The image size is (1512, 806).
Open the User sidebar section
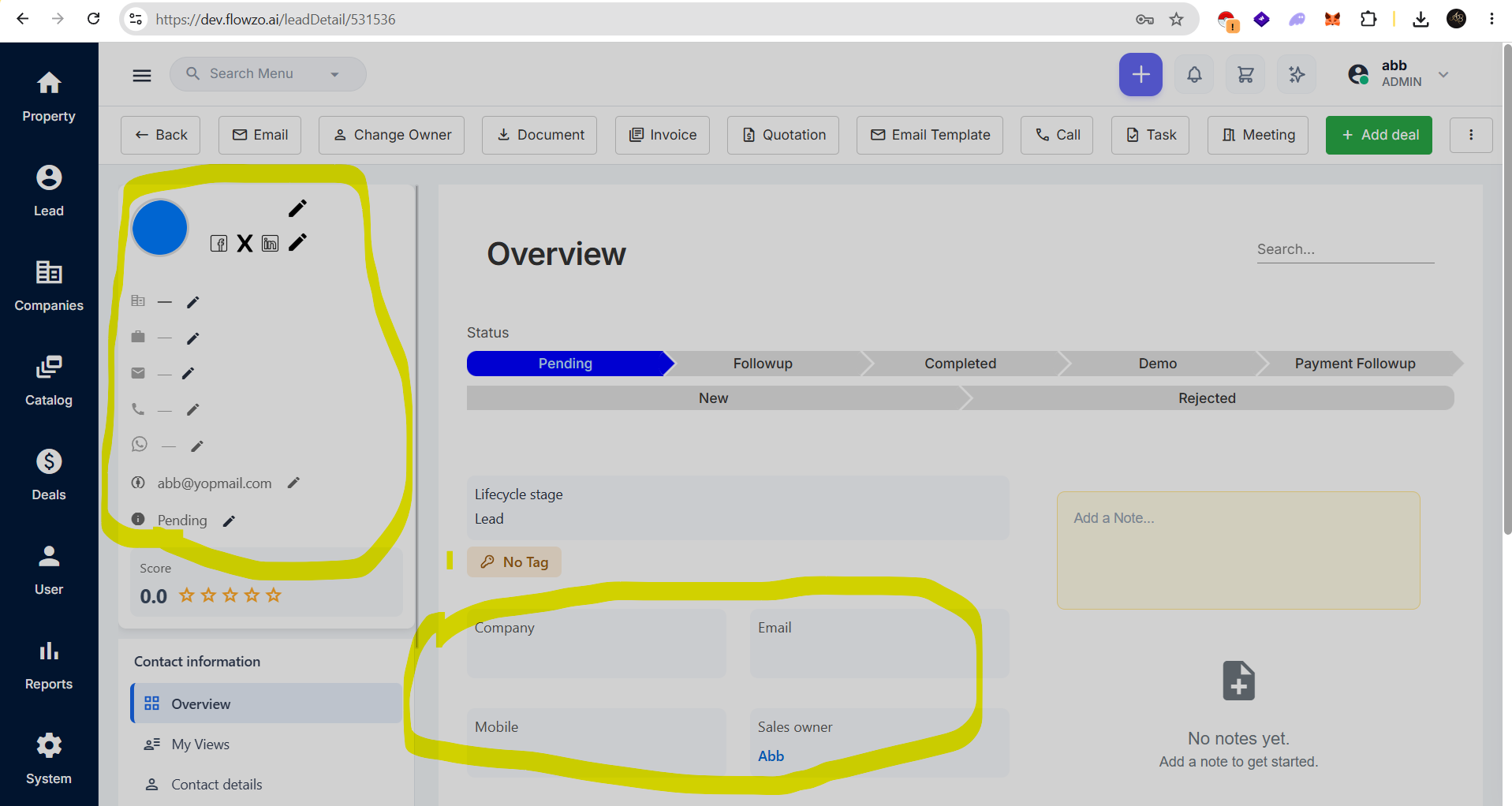tap(49, 570)
